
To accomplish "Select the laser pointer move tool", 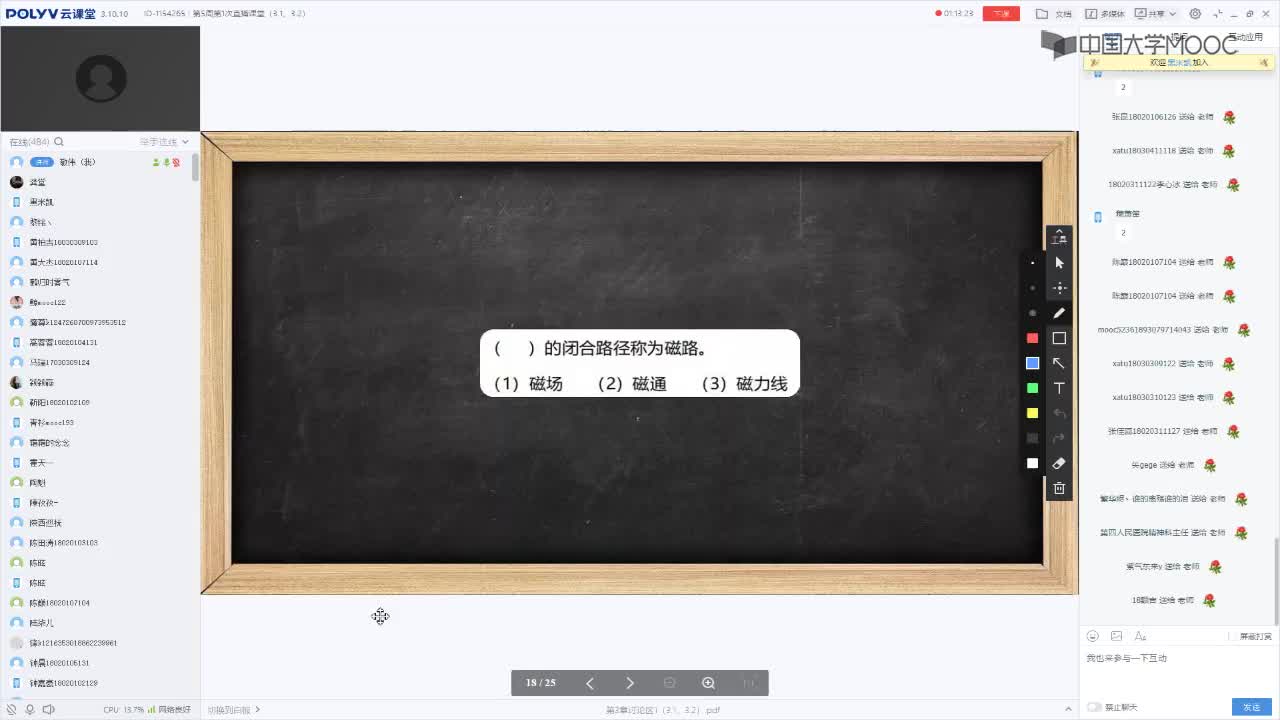I will pos(1059,288).
